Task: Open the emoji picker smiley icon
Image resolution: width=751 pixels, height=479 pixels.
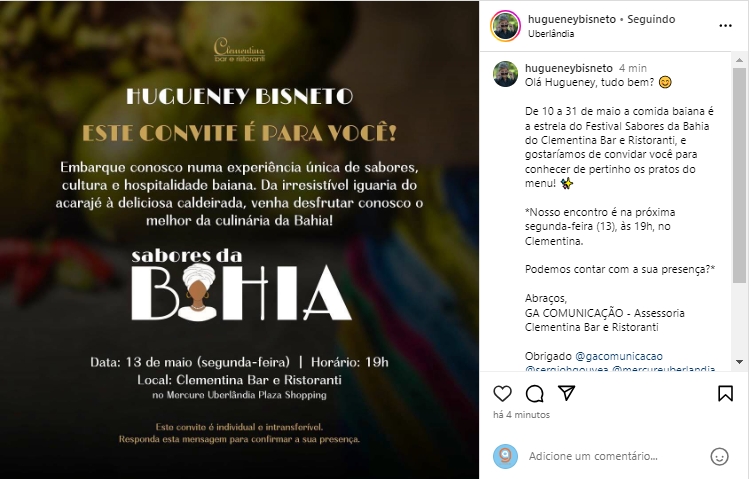Action: click(719, 456)
